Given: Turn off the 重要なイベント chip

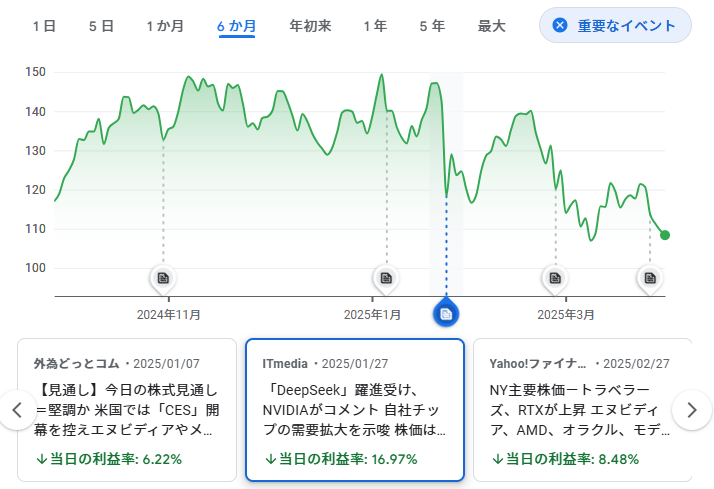Looking at the screenshot, I should pos(615,25).
